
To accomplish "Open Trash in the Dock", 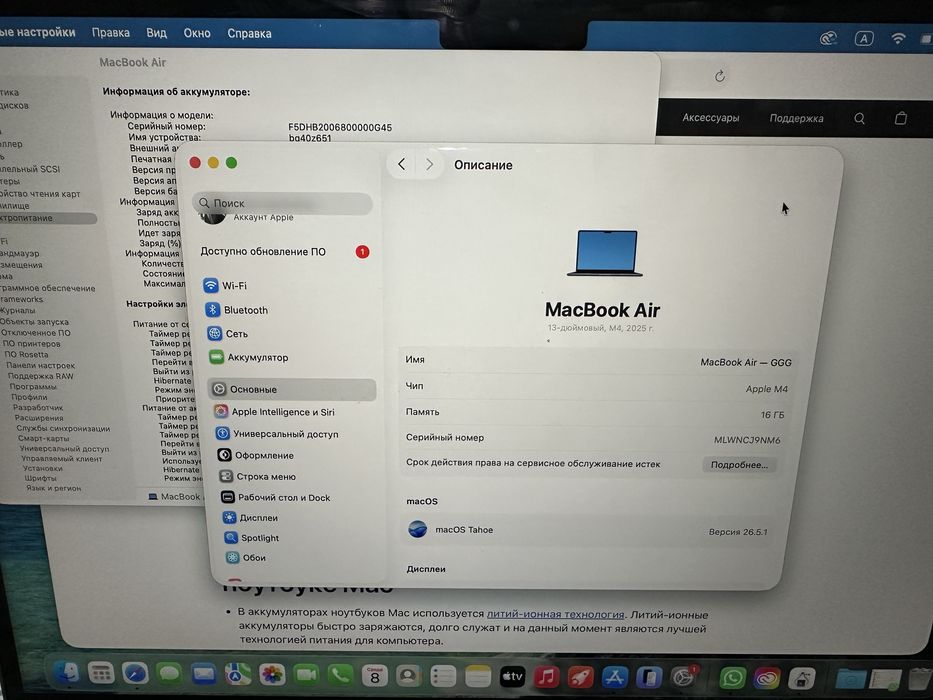I will click(x=921, y=679).
